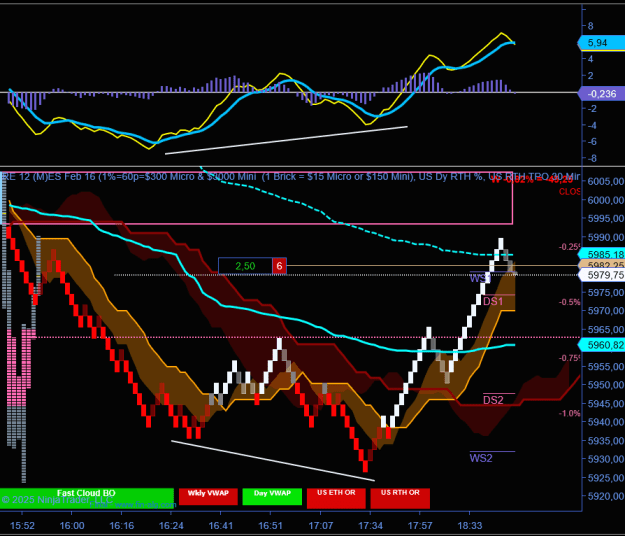Click the oscillator axis value -8
This screenshot has width=625, height=536.
point(591,158)
